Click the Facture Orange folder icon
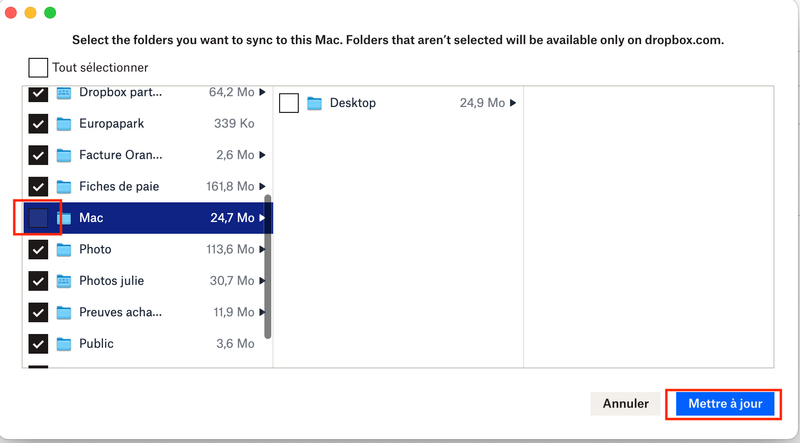 tap(64, 155)
